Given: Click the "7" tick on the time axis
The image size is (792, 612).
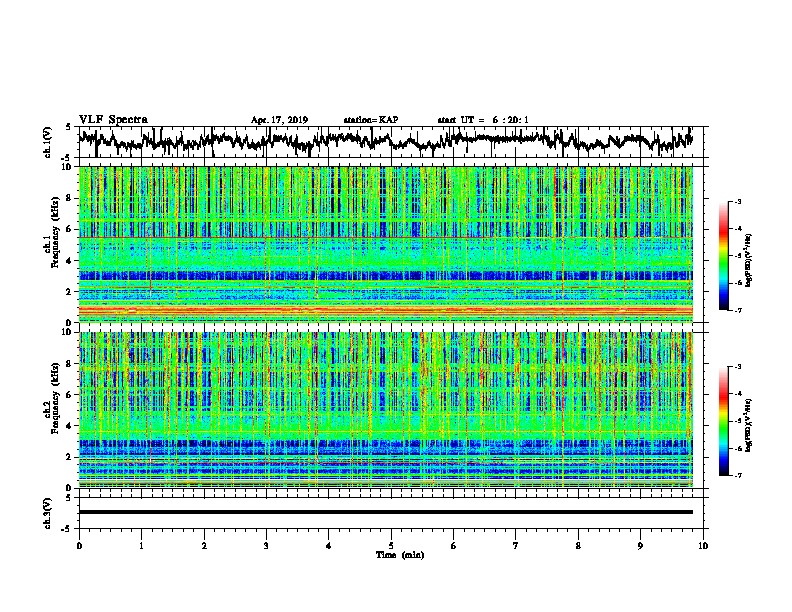Looking at the screenshot, I should click(516, 546).
